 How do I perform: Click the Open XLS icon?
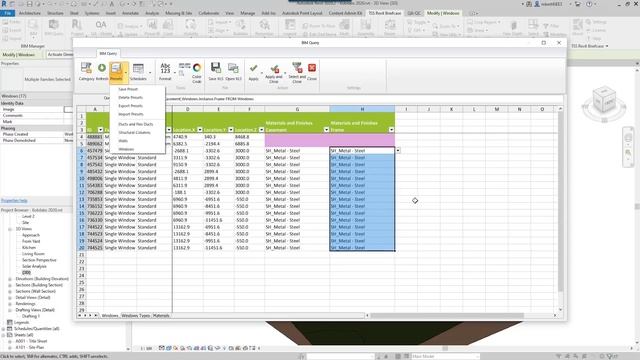pos(233,71)
